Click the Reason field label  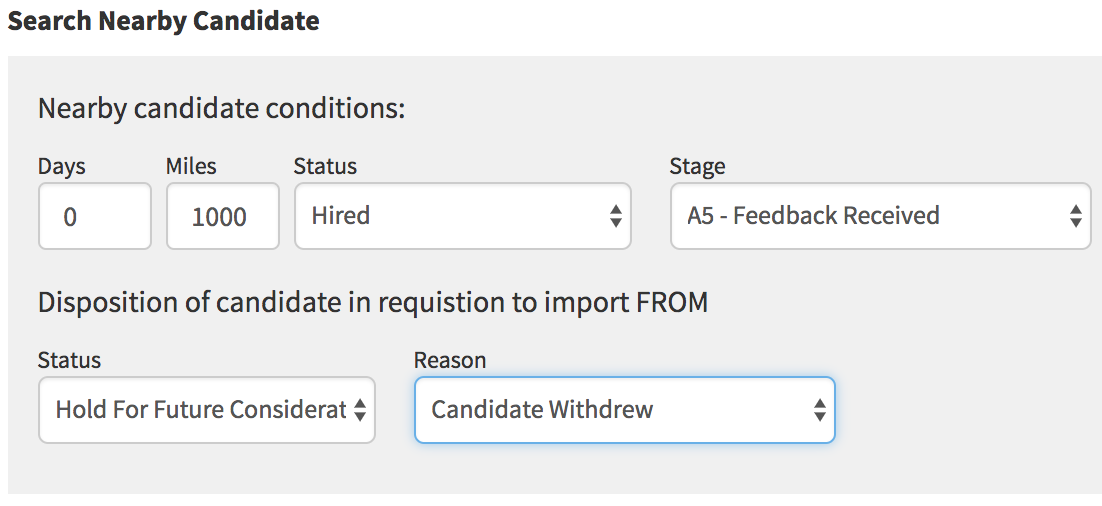point(450,360)
